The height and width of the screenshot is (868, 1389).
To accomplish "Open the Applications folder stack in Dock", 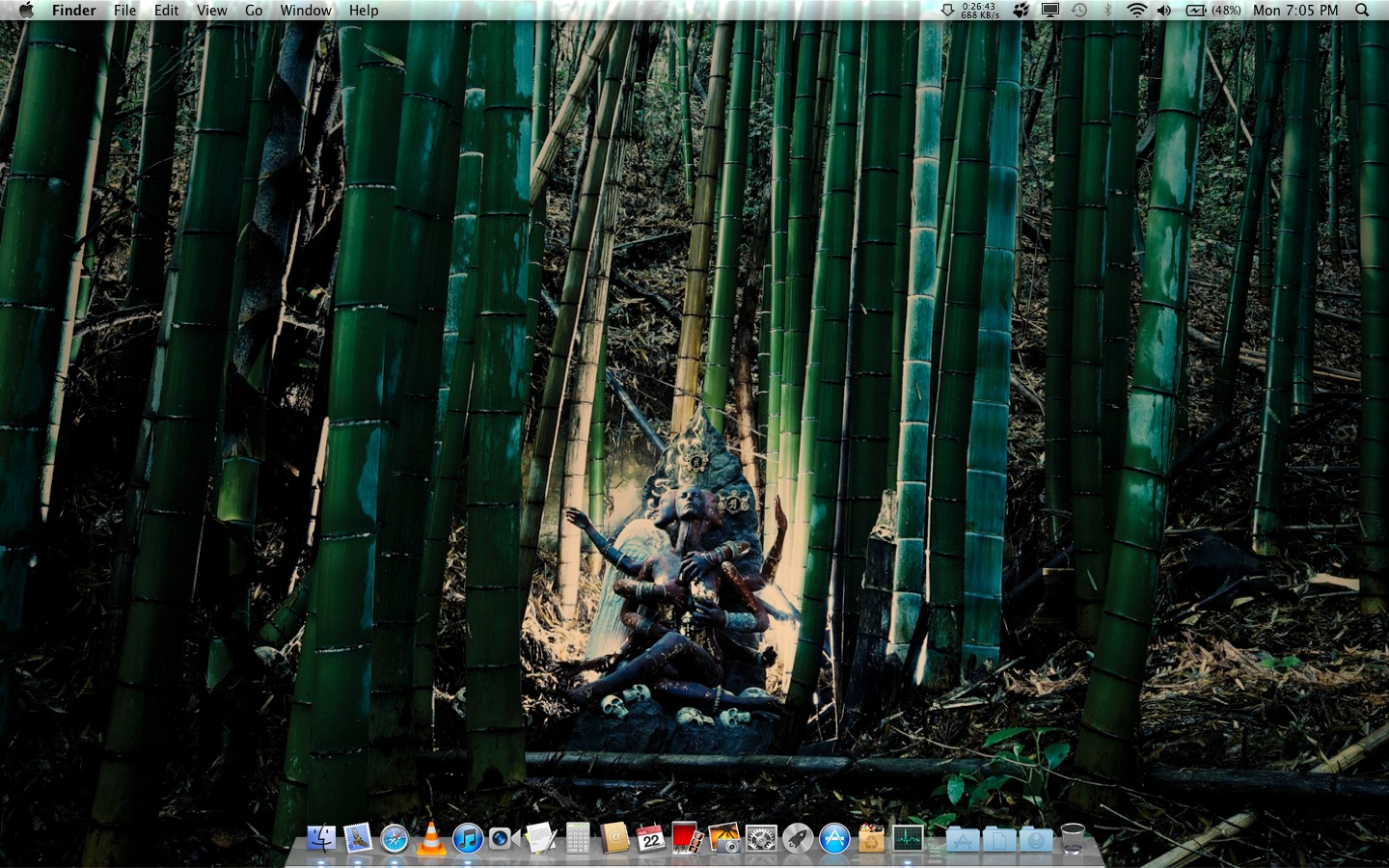I will (963, 838).
